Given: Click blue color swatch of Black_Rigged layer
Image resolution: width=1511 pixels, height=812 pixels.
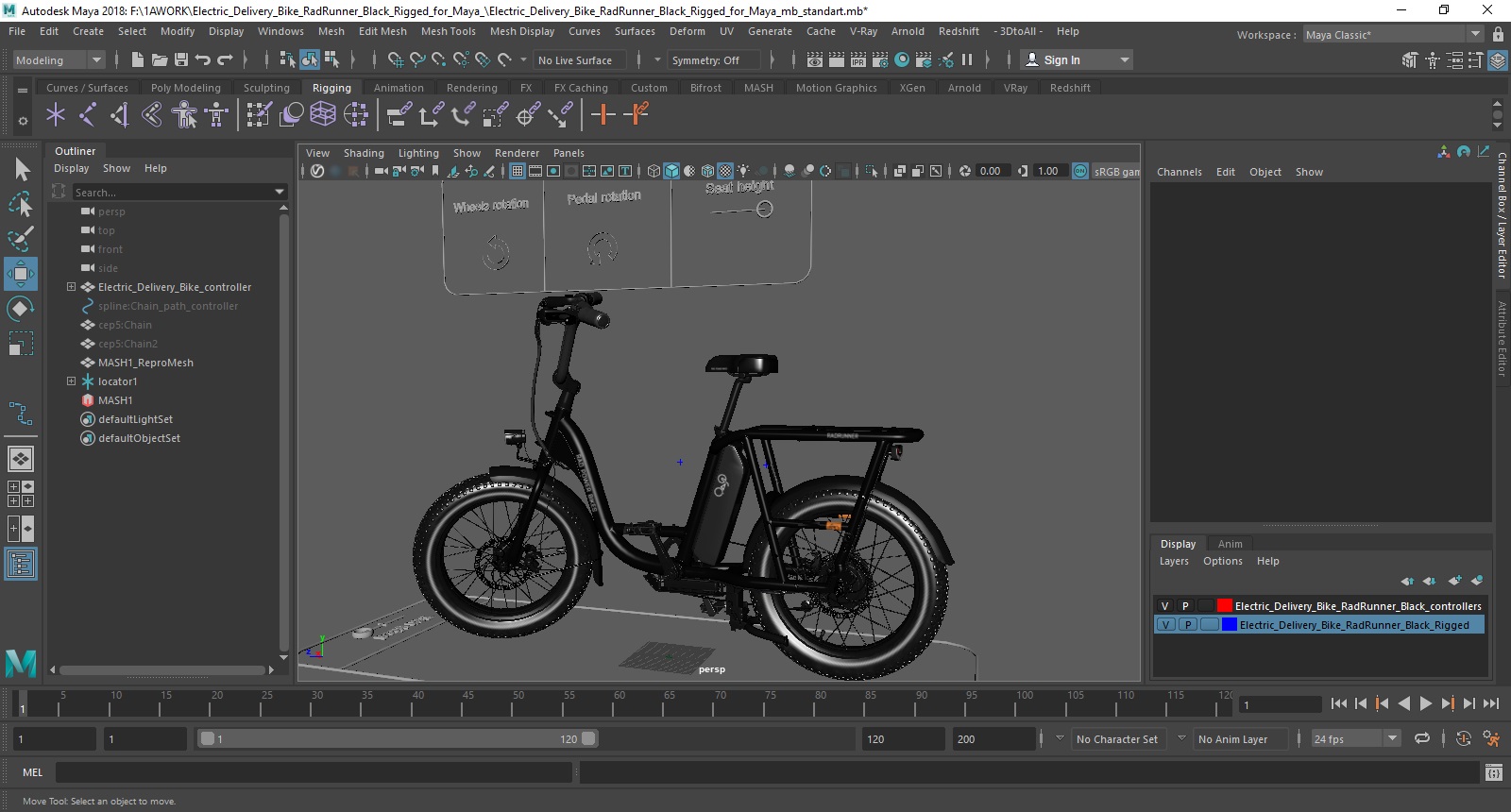Looking at the screenshot, I should 1230,625.
